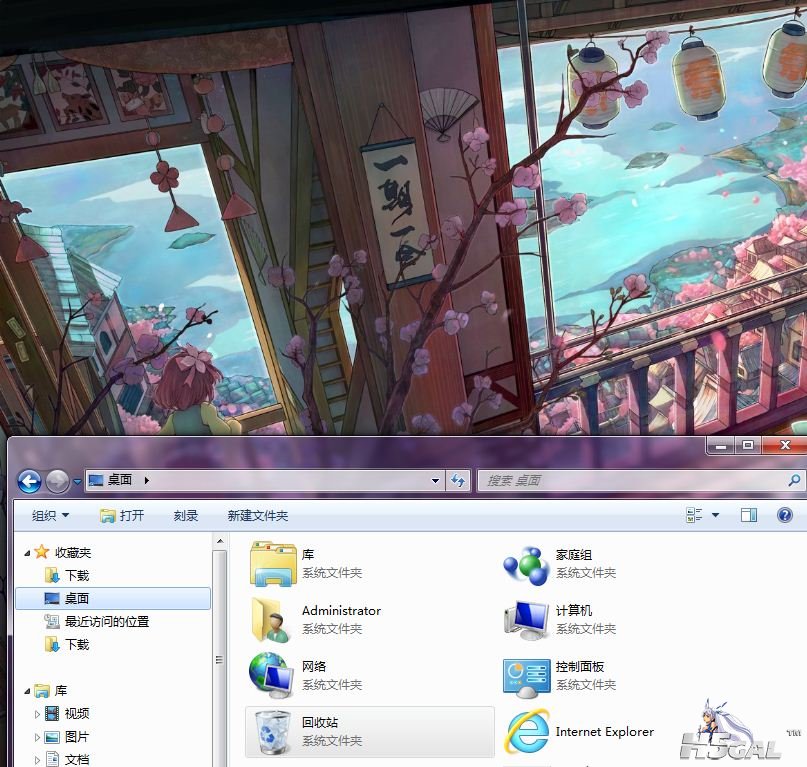807x767 pixels.
Task: Click the navigation pane scroll up arrow
Action: pyautogui.click(x=220, y=541)
